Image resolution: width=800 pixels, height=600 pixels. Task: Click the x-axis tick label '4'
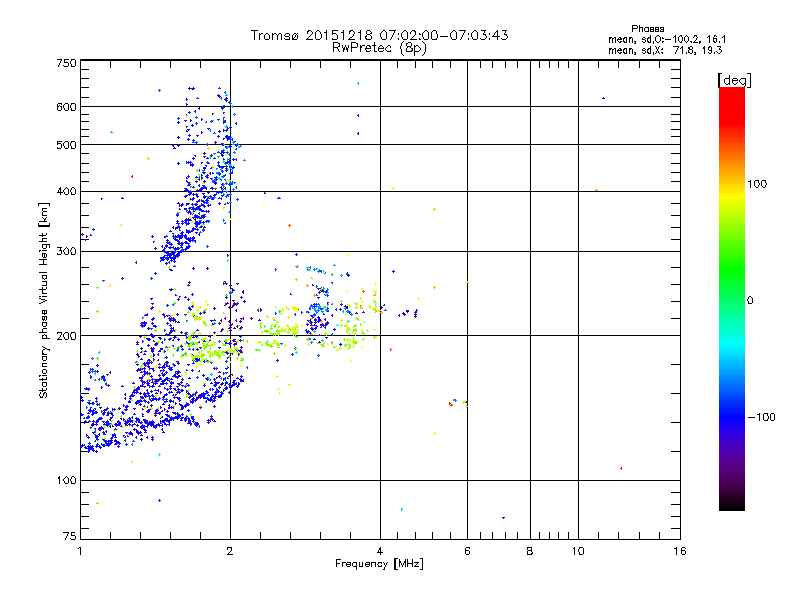[380, 551]
